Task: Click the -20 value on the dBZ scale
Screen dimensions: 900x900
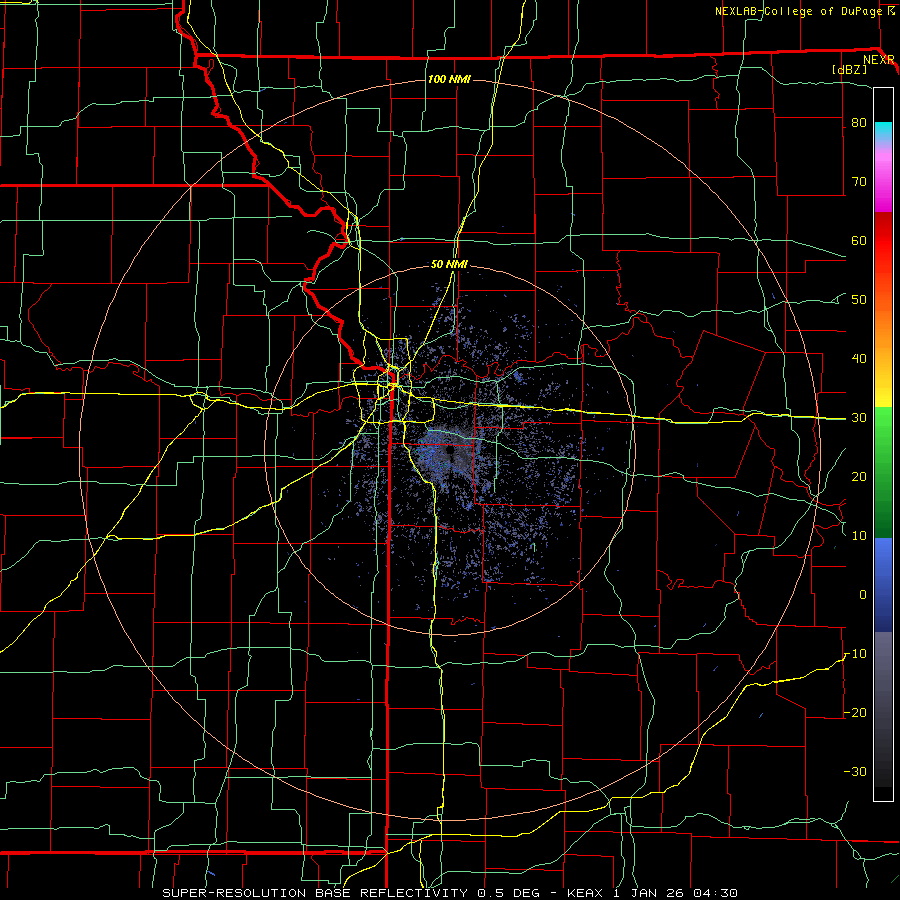Action: click(855, 712)
